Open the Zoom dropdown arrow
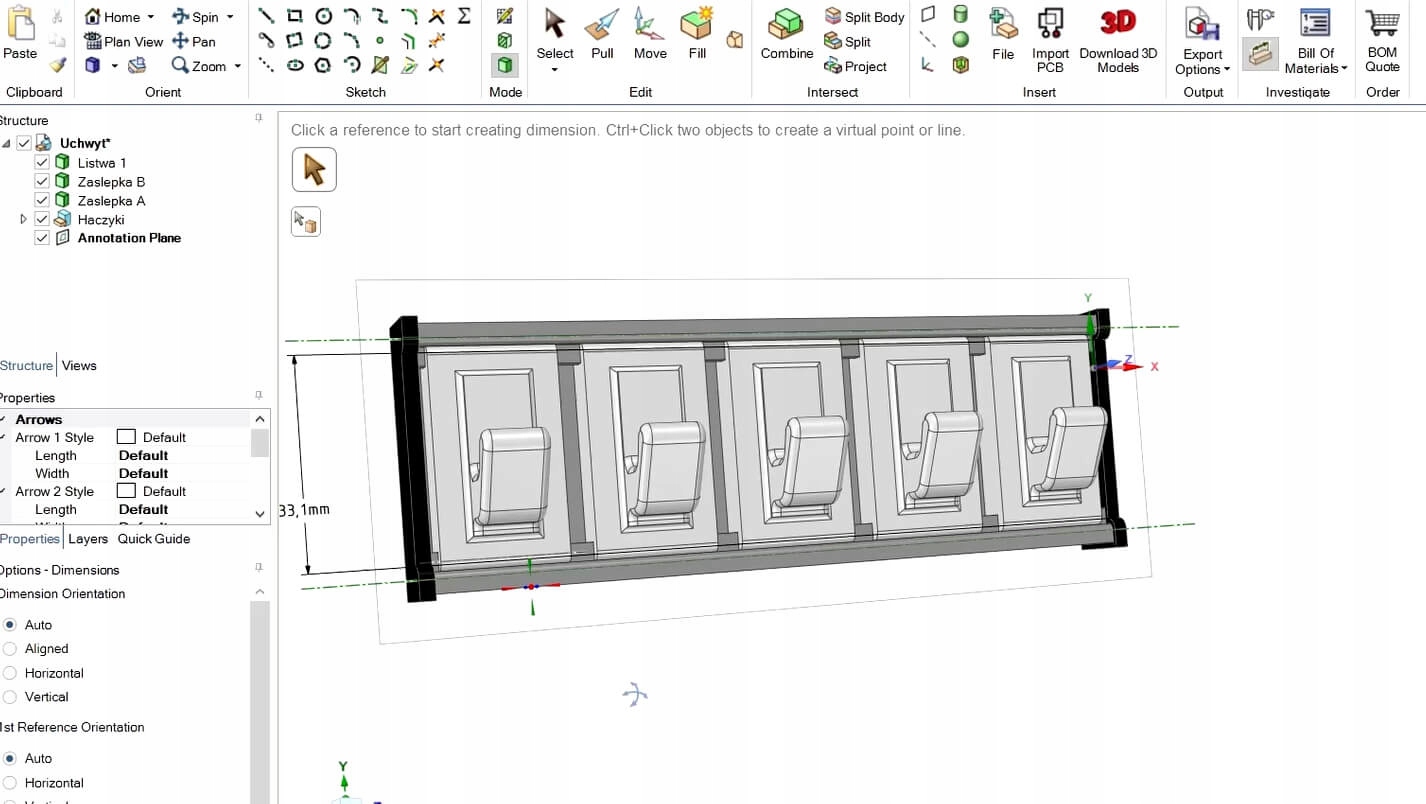 pyautogui.click(x=237, y=66)
